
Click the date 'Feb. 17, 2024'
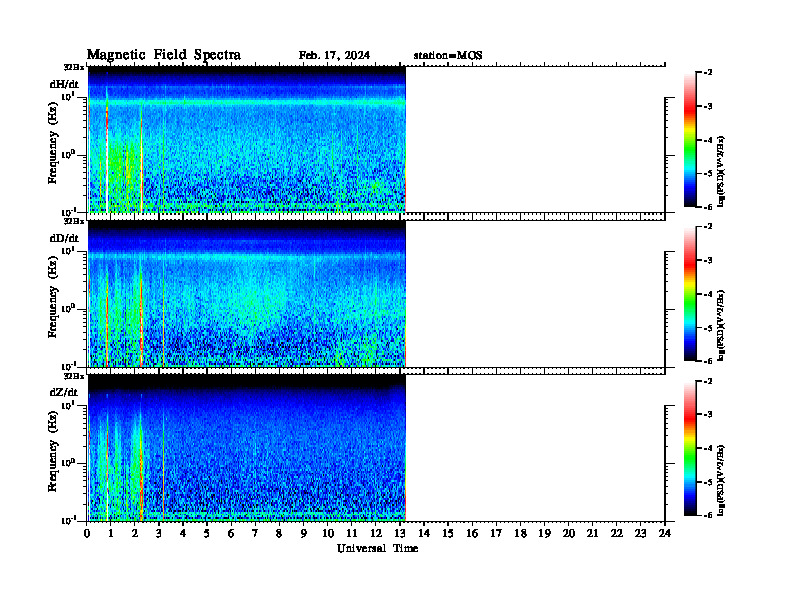coord(334,55)
